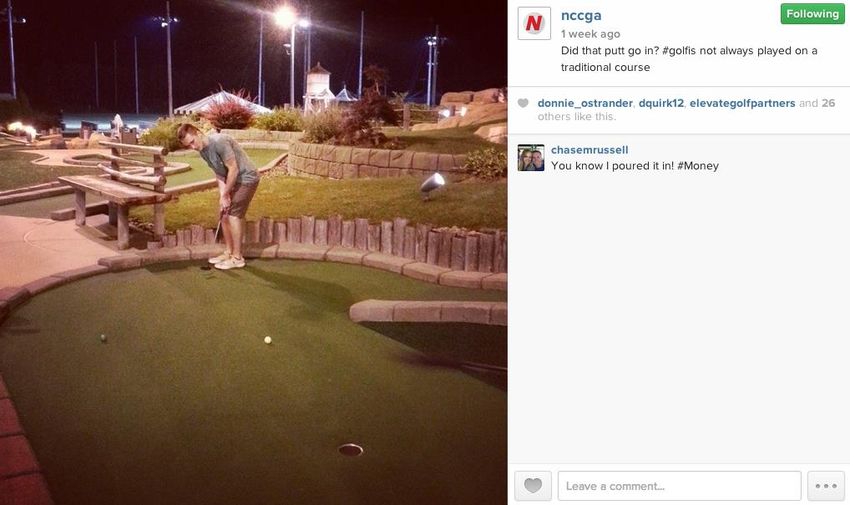Click the golf hole in foreground
The width and height of the screenshot is (850, 505).
[x=350, y=449]
